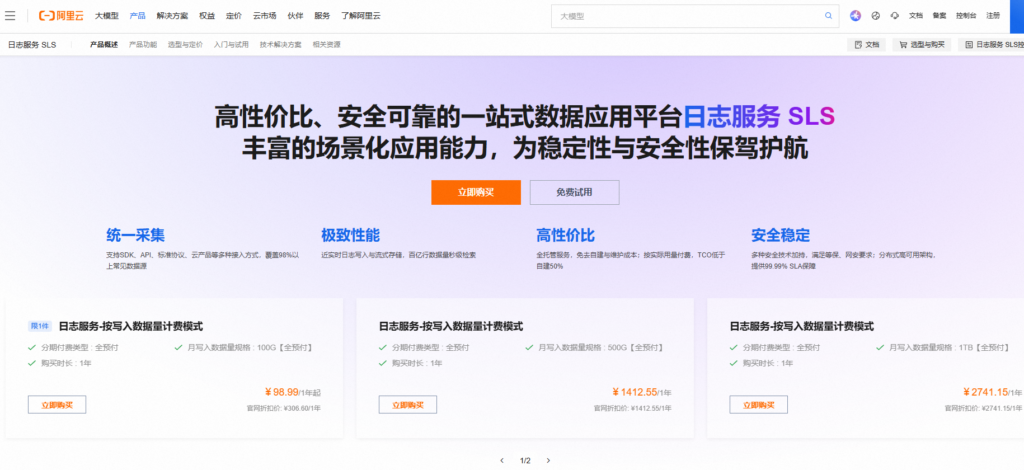Switch to the 产品功能 tab
Image resolution: width=1024 pixels, height=470 pixels.
143,45
